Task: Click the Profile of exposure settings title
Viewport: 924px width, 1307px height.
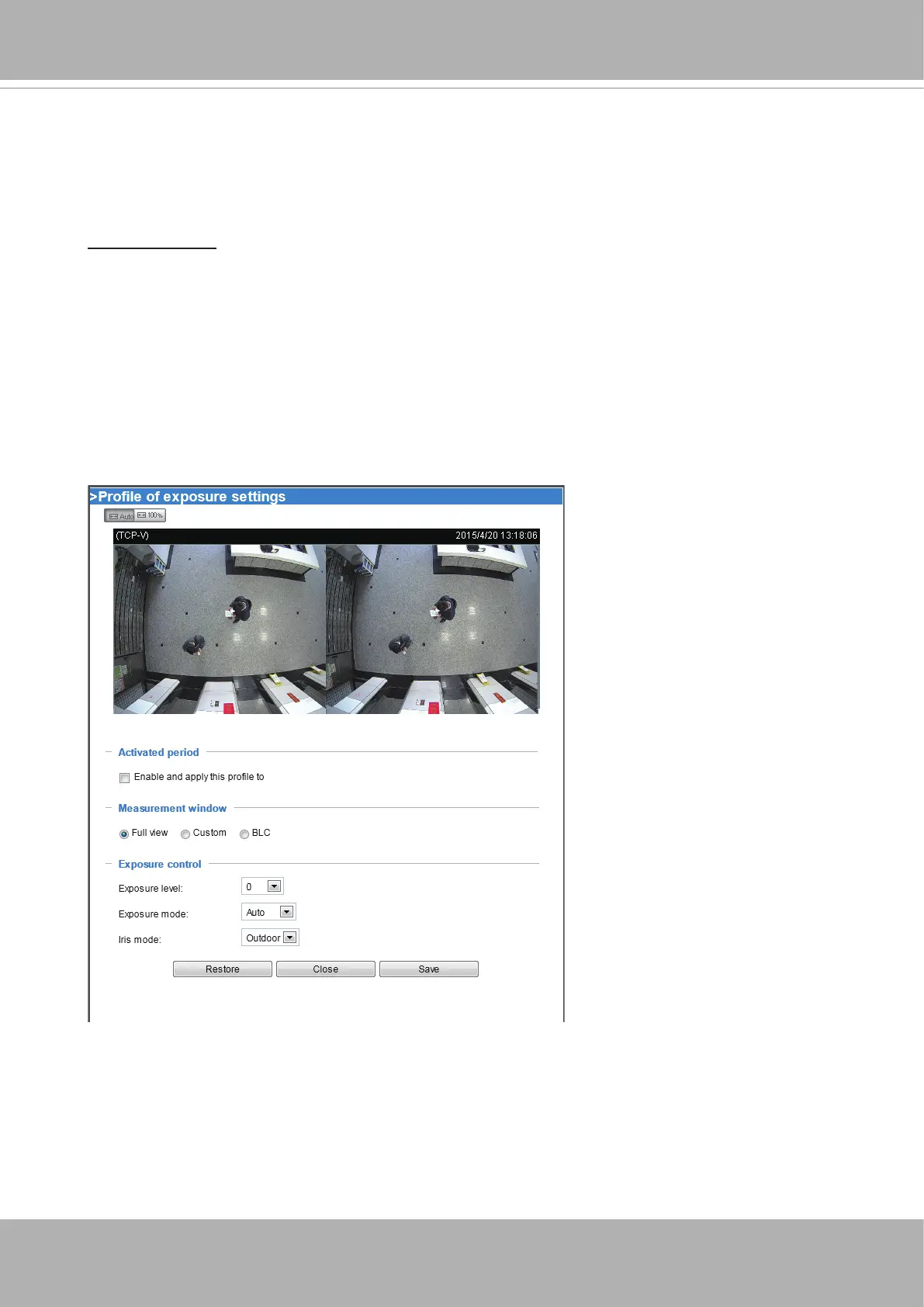Action: click(x=188, y=497)
